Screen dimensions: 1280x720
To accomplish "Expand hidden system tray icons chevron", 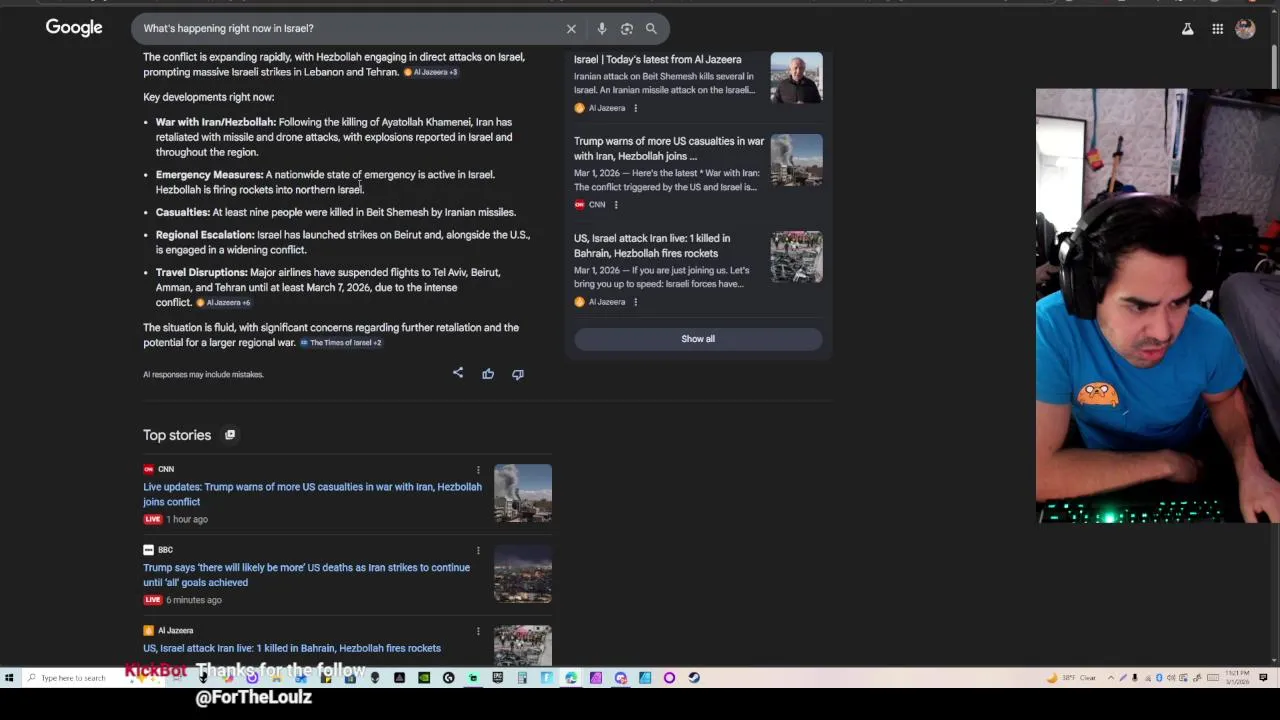I will click(x=1111, y=678).
